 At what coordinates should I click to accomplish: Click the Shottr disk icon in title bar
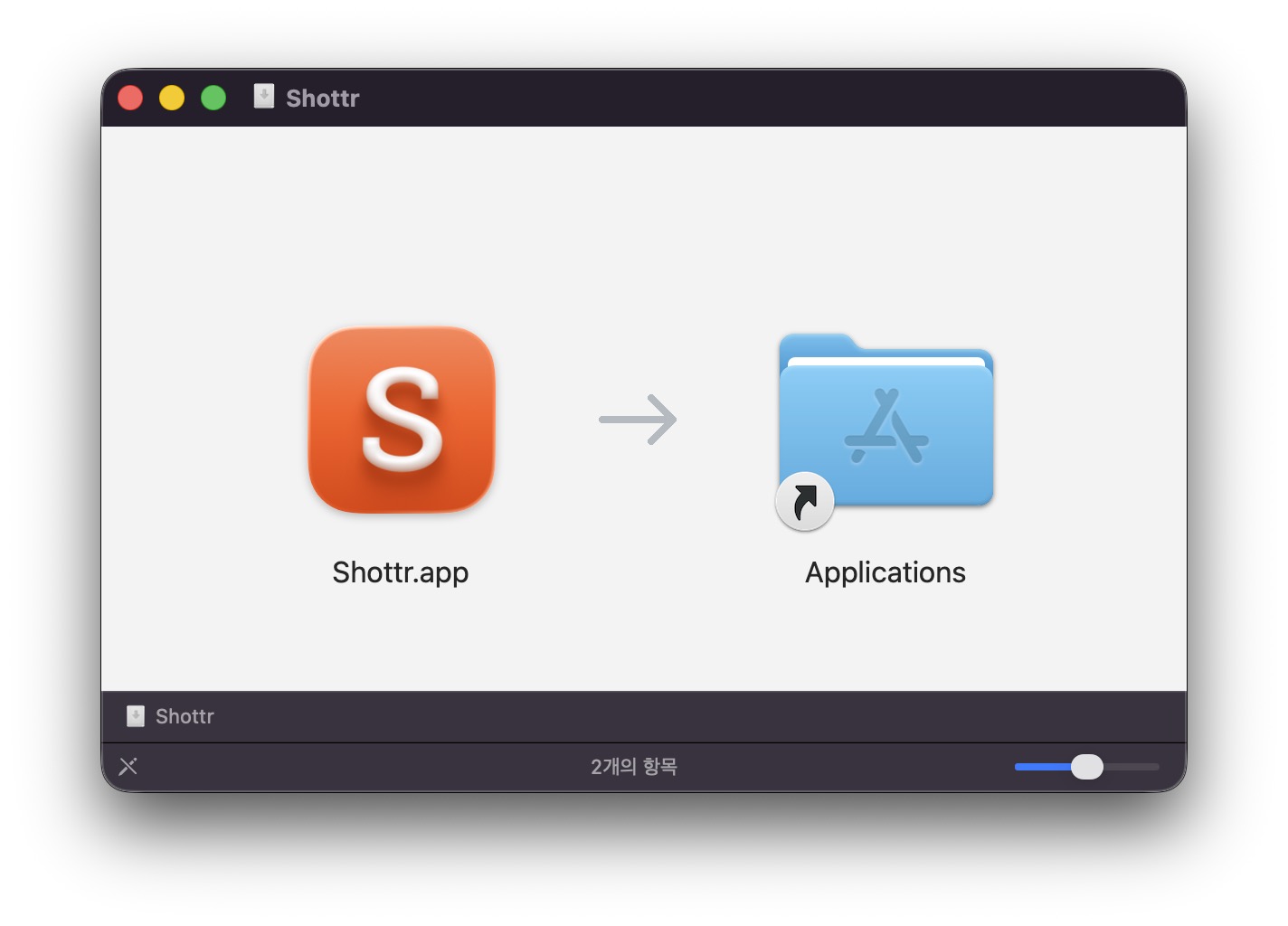[264, 96]
